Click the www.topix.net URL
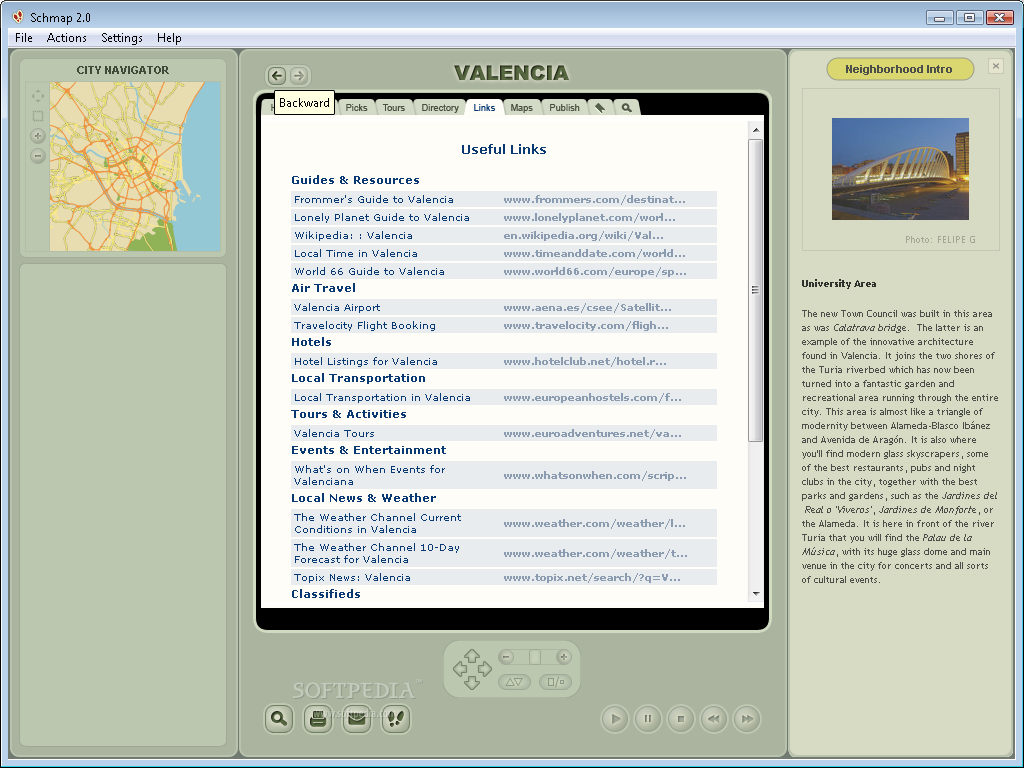 (592, 577)
